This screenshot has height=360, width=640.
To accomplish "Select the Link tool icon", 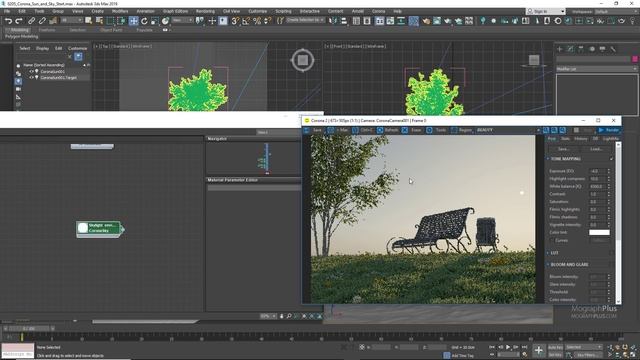I will 31,21.
